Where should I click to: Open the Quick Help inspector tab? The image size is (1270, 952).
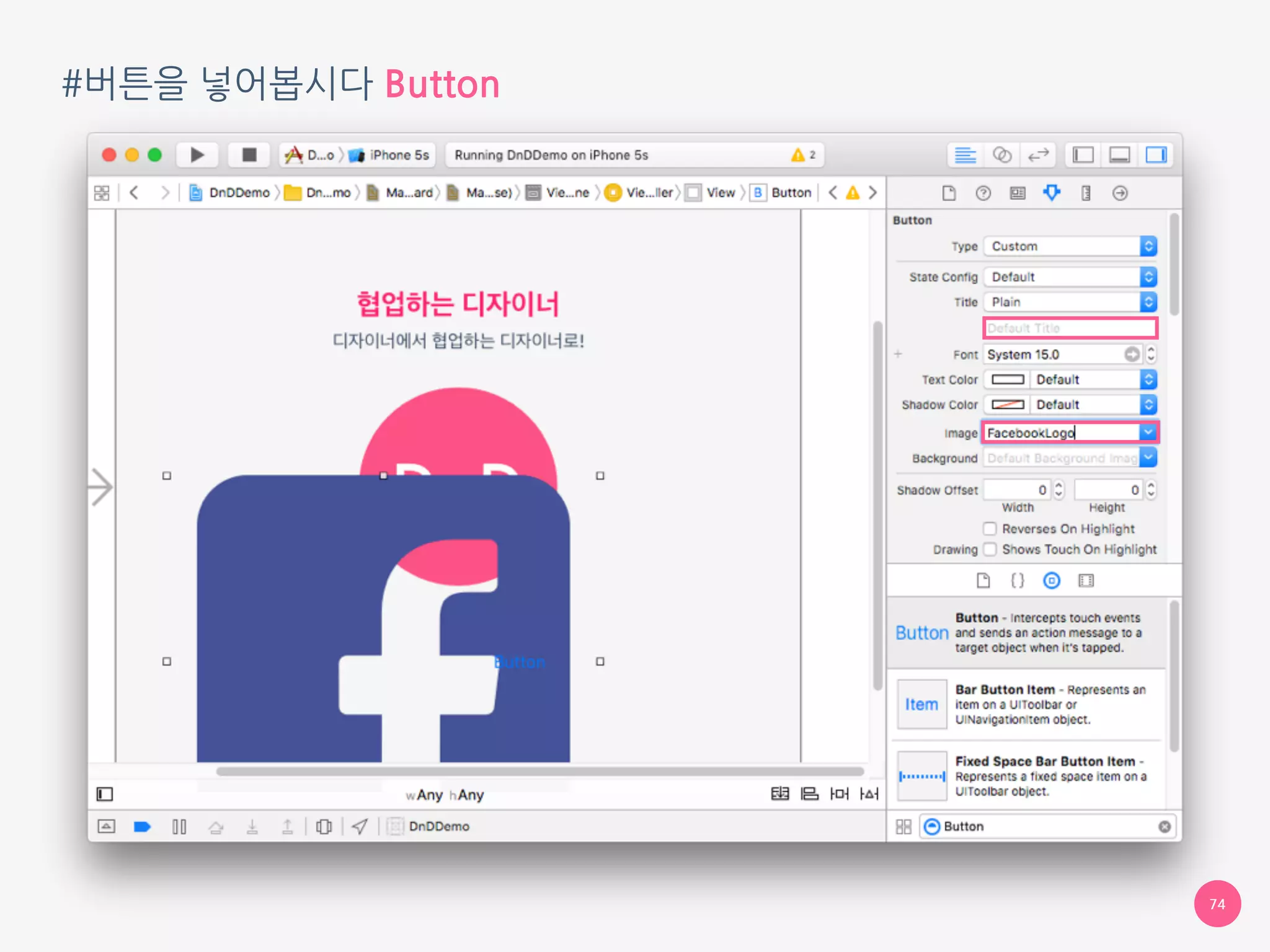click(x=983, y=193)
